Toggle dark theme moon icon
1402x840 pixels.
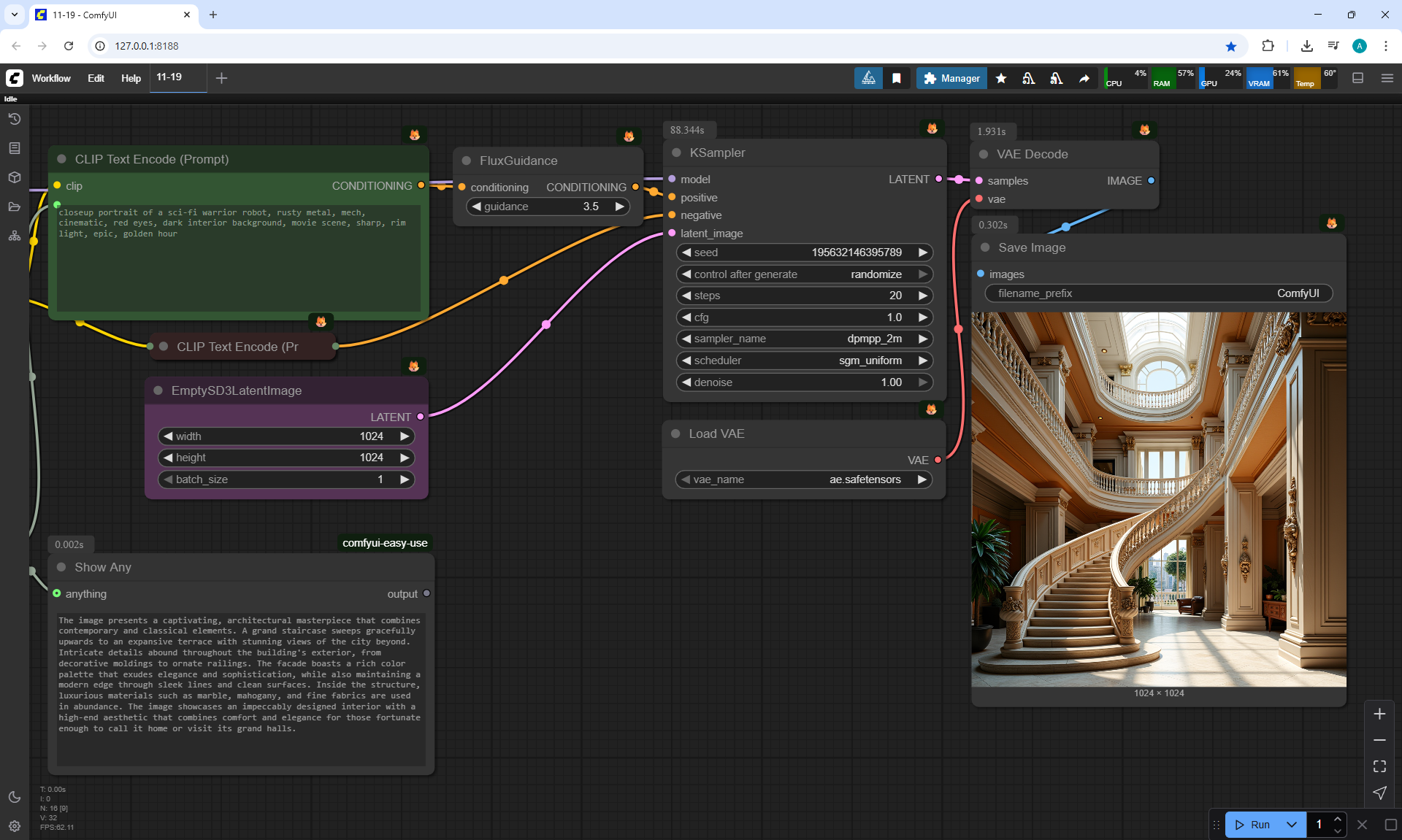[15, 797]
